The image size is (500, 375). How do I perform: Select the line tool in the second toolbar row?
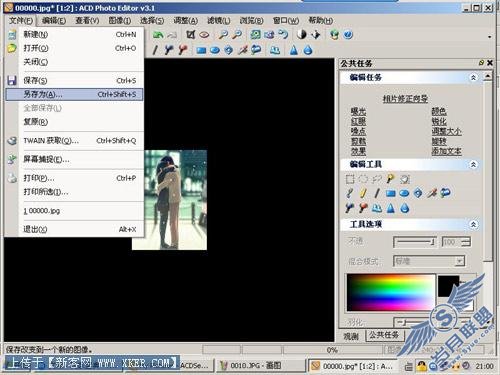pos(155,50)
